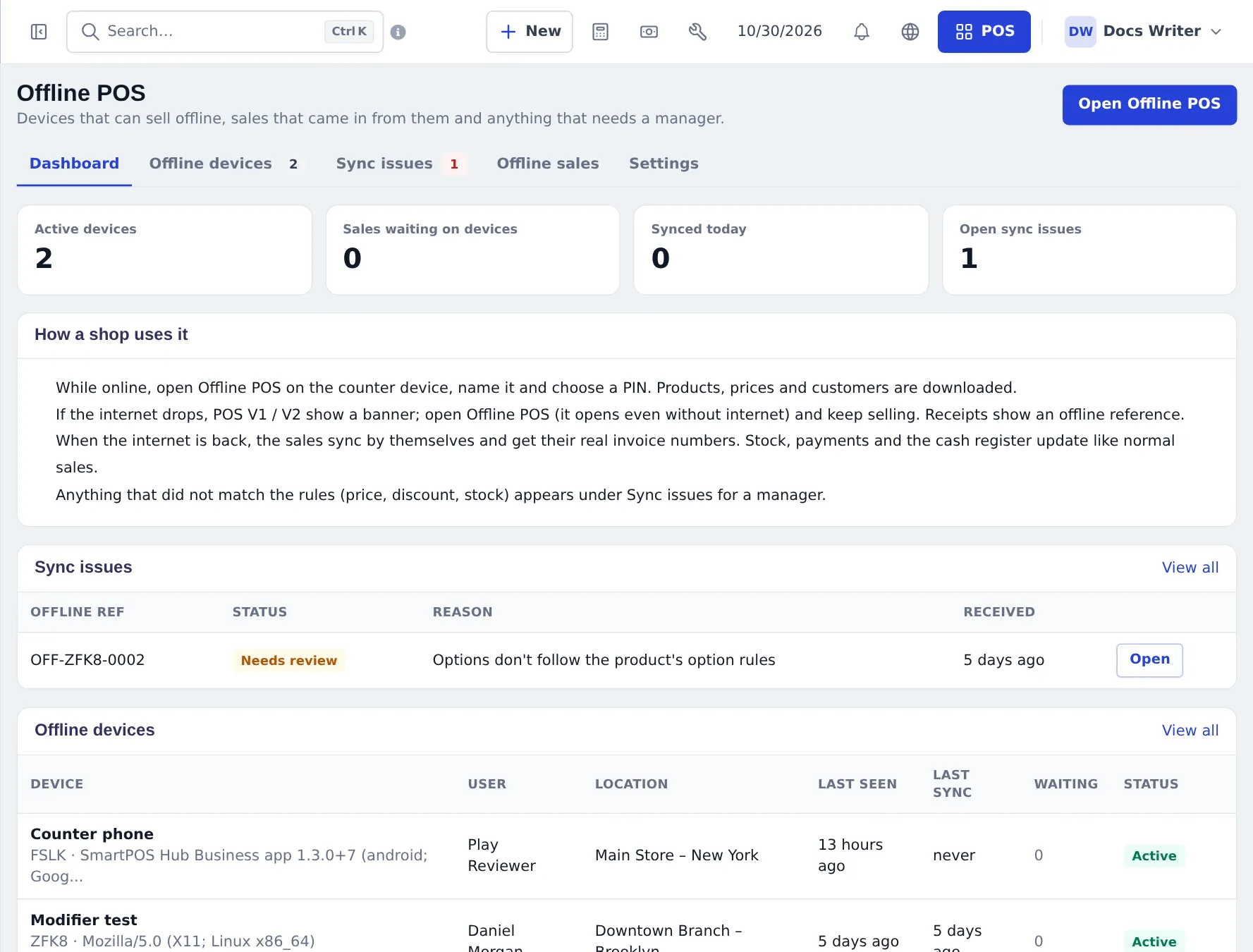This screenshot has height=952, width=1253.
Task: Open the wrench tools icon
Action: coord(697,32)
